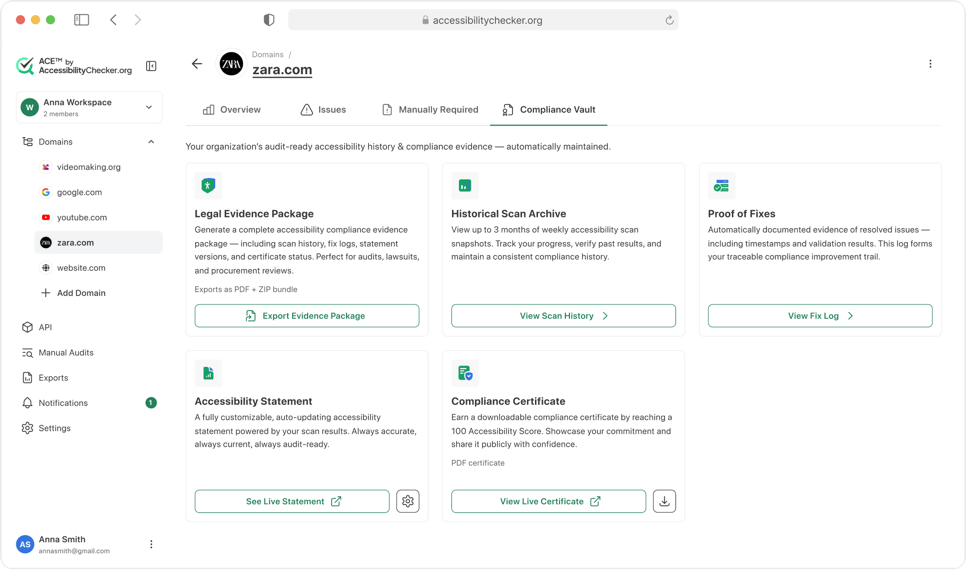
Task: Click the Notifications badge showing 1
Action: 151,402
